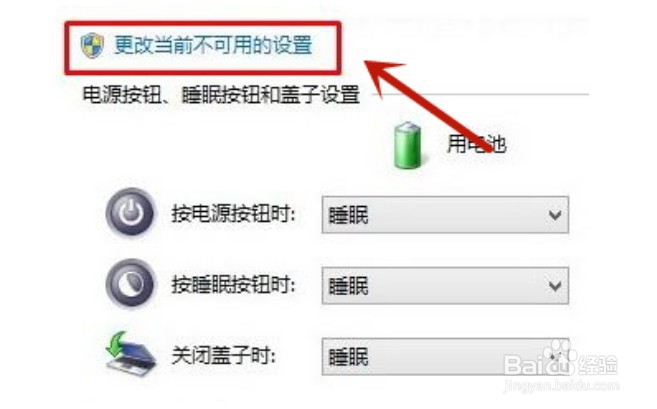
Task: Open the 按电源按钮时 dropdown box
Action: tap(445, 215)
